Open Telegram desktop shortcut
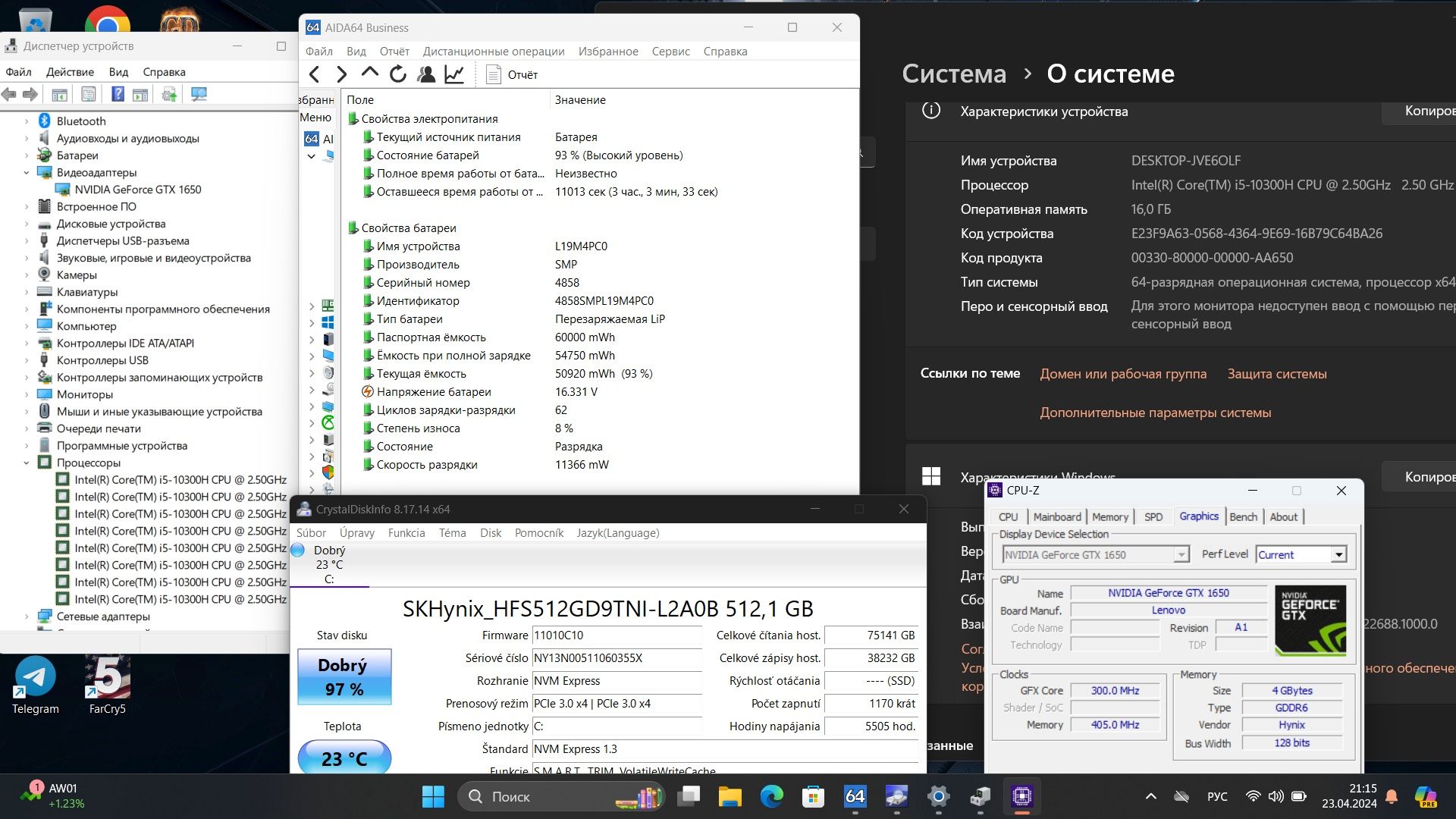The height and width of the screenshot is (819, 1456). (x=35, y=686)
